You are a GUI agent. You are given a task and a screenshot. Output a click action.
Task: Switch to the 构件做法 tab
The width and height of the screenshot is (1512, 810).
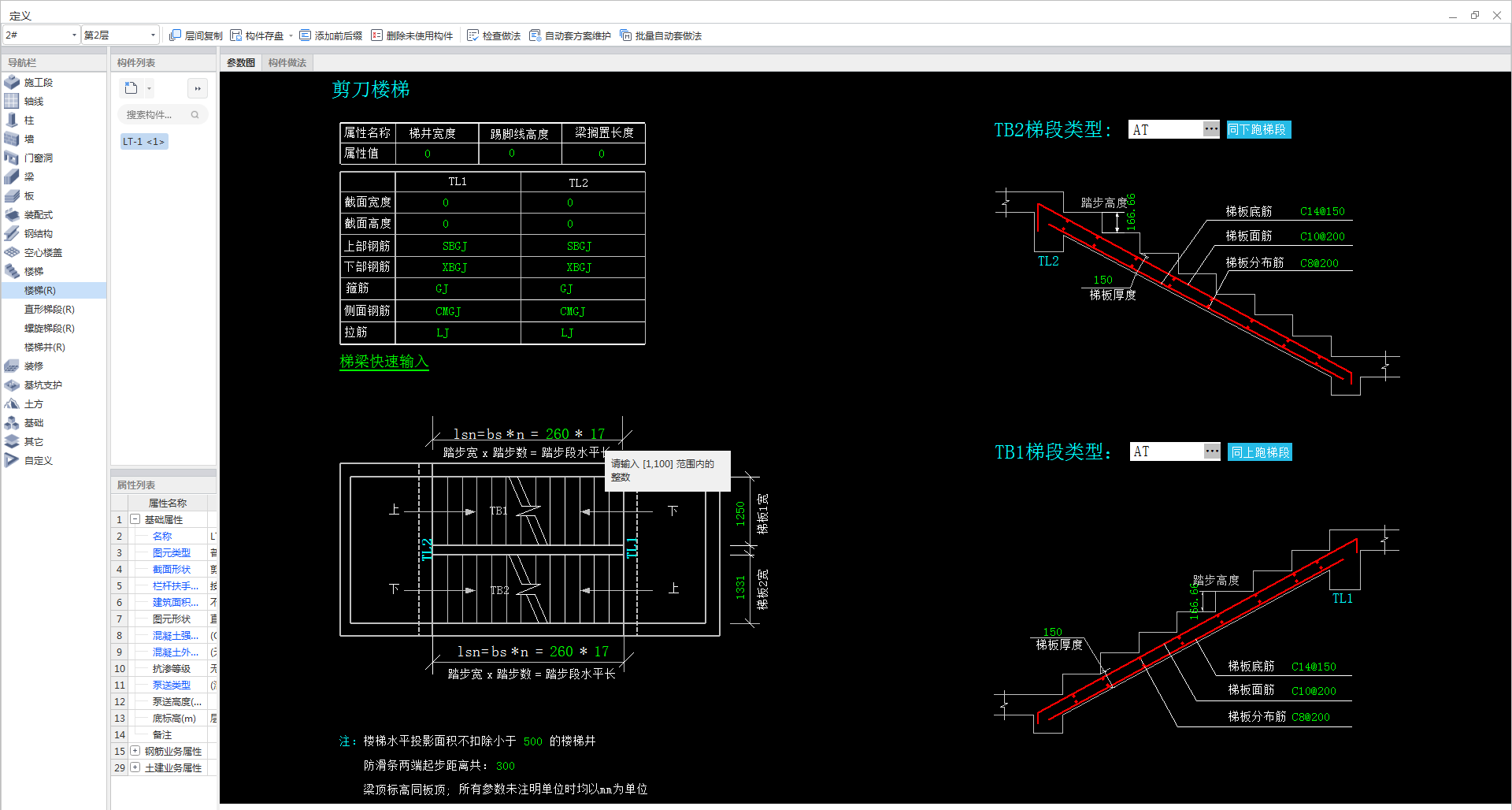point(287,62)
